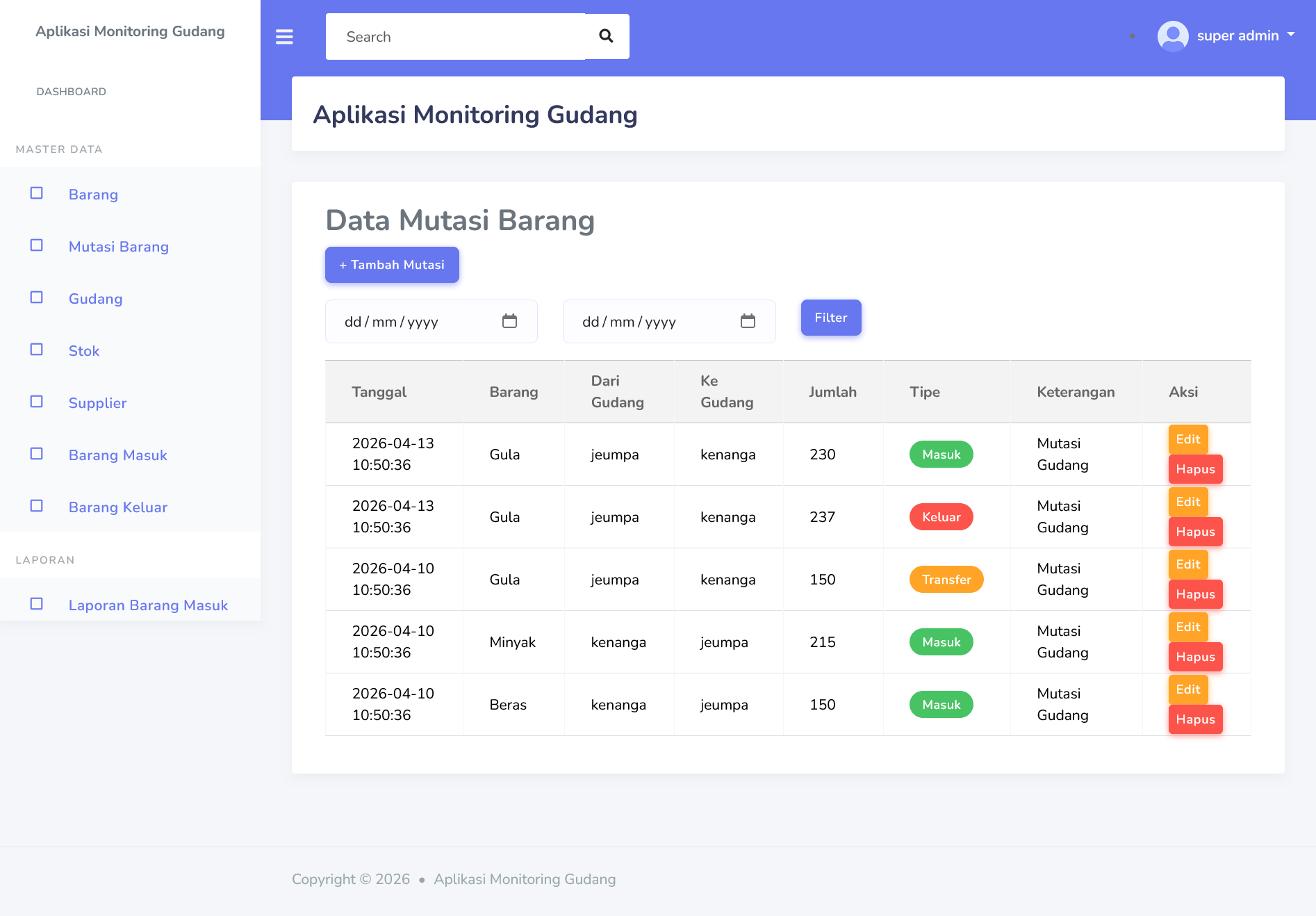Open the start date calendar picker icon
This screenshot has width=1316, height=916.
(509, 321)
